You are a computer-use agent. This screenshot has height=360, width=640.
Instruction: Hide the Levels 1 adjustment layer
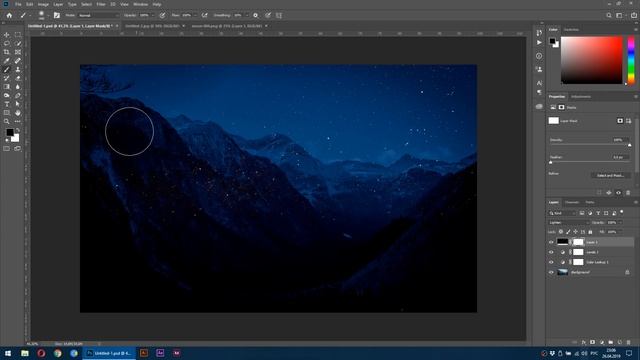point(551,252)
